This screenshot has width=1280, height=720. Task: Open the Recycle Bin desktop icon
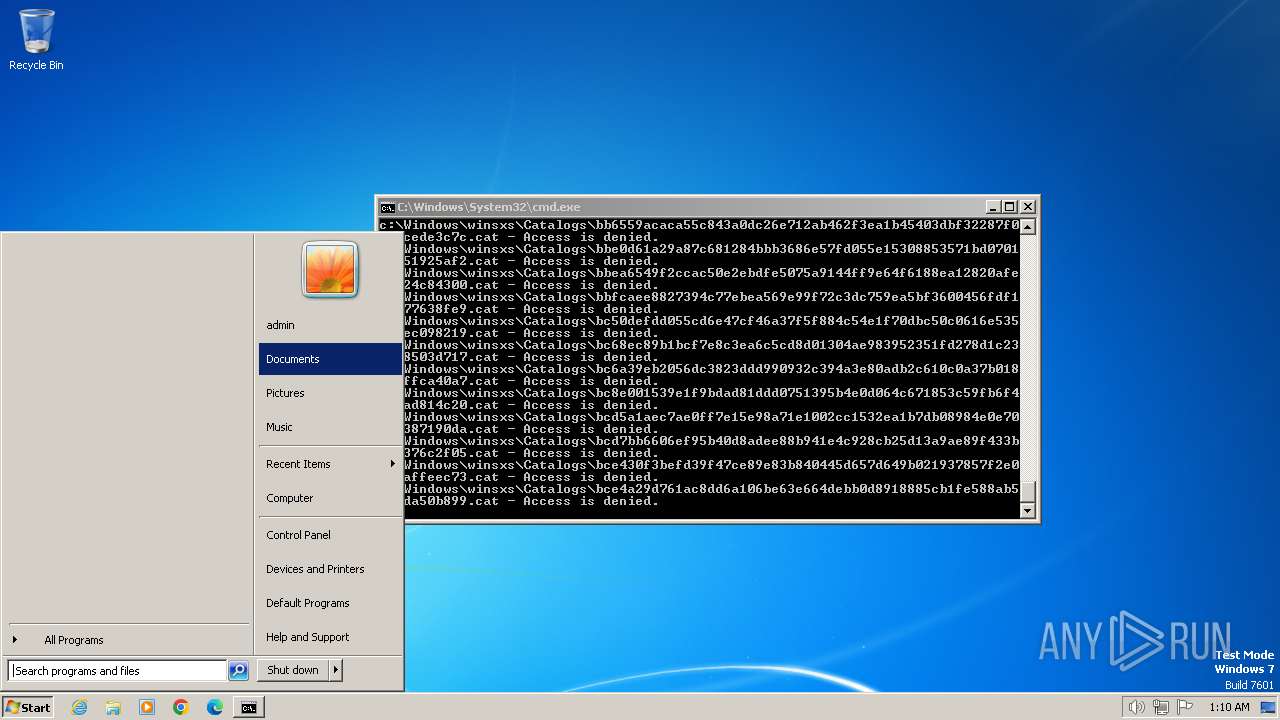(36, 40)
